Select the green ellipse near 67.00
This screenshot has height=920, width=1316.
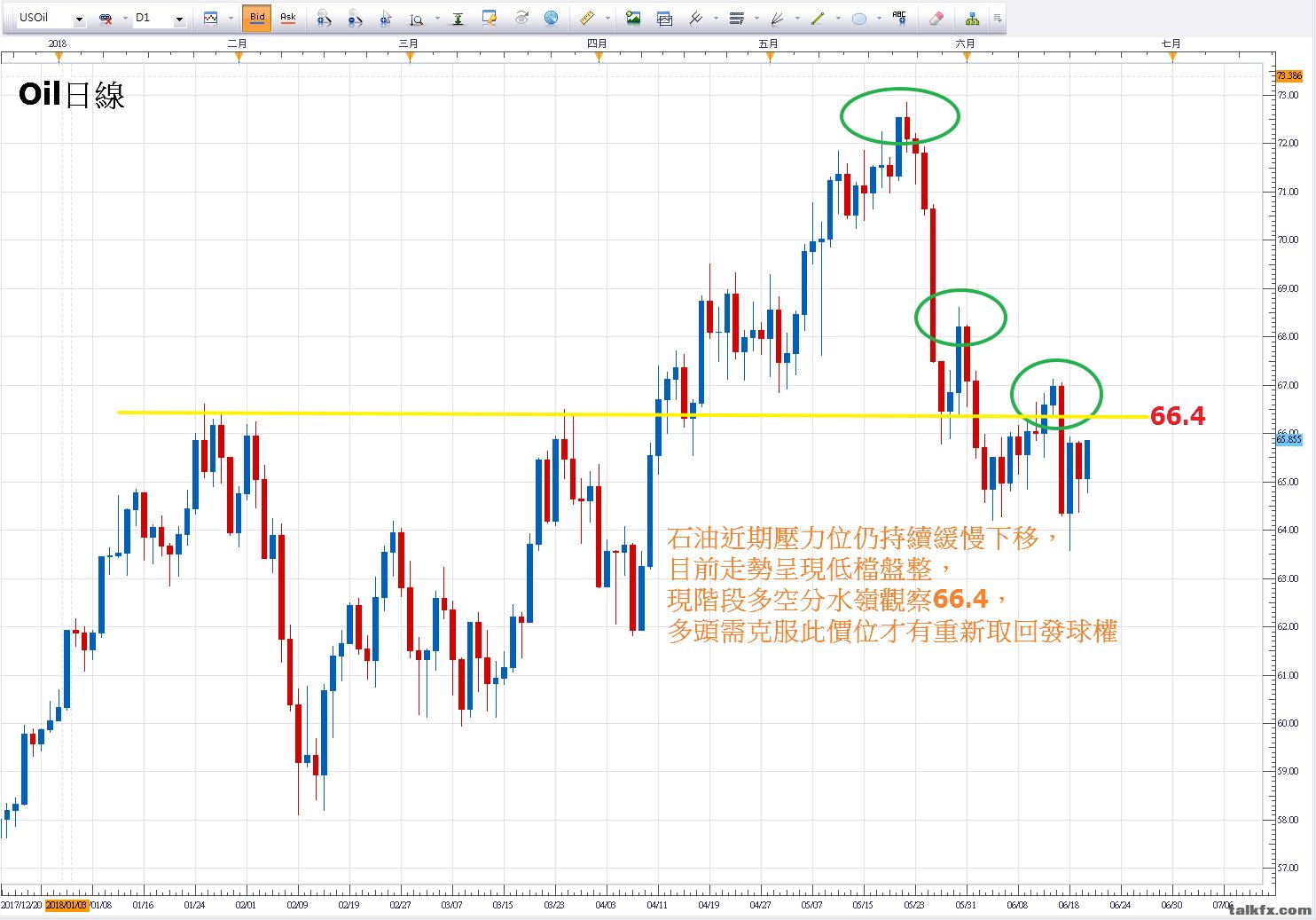tap(1056, 395)
